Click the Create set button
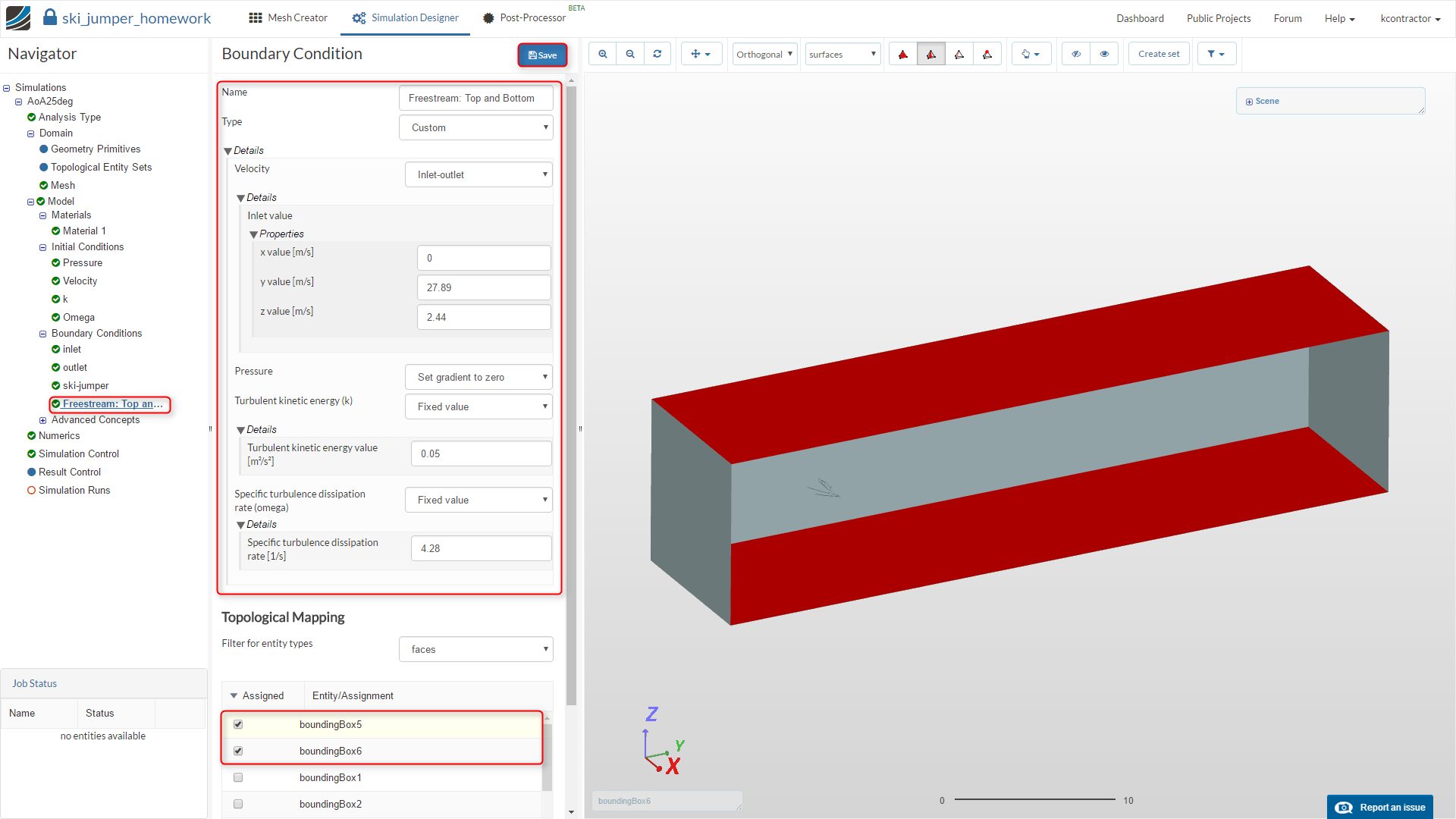The width and height of the screenshot is (1456, 819). tap(1158, 54)
